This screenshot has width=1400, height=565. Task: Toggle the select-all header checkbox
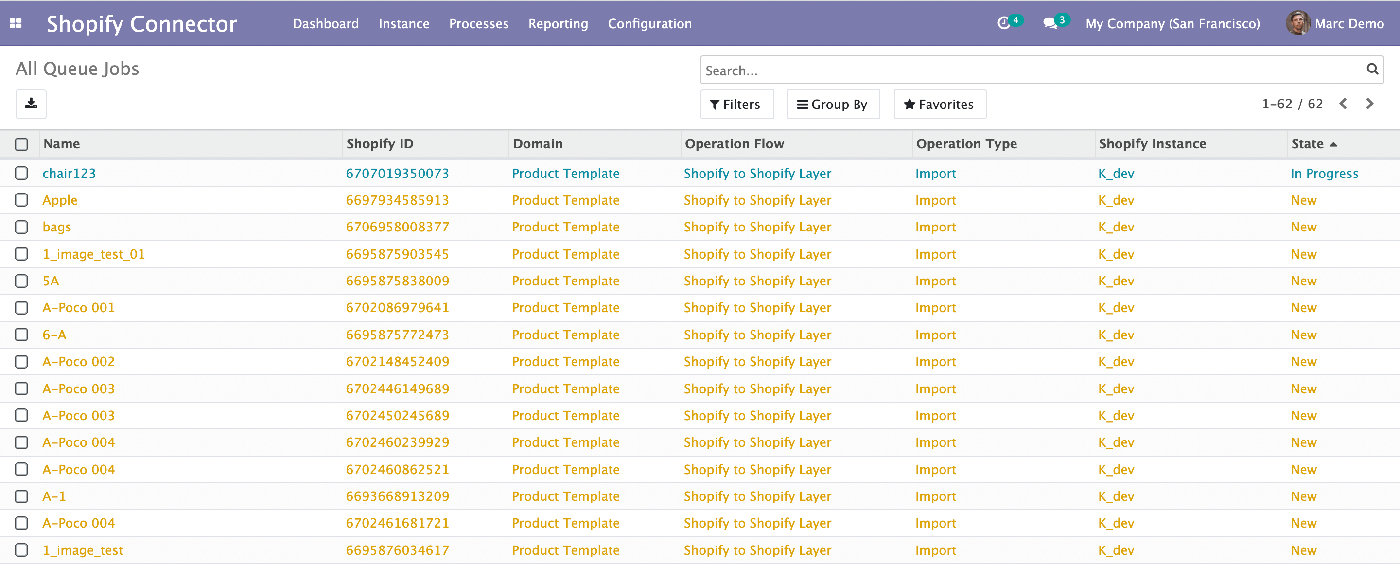pos(21,144)
